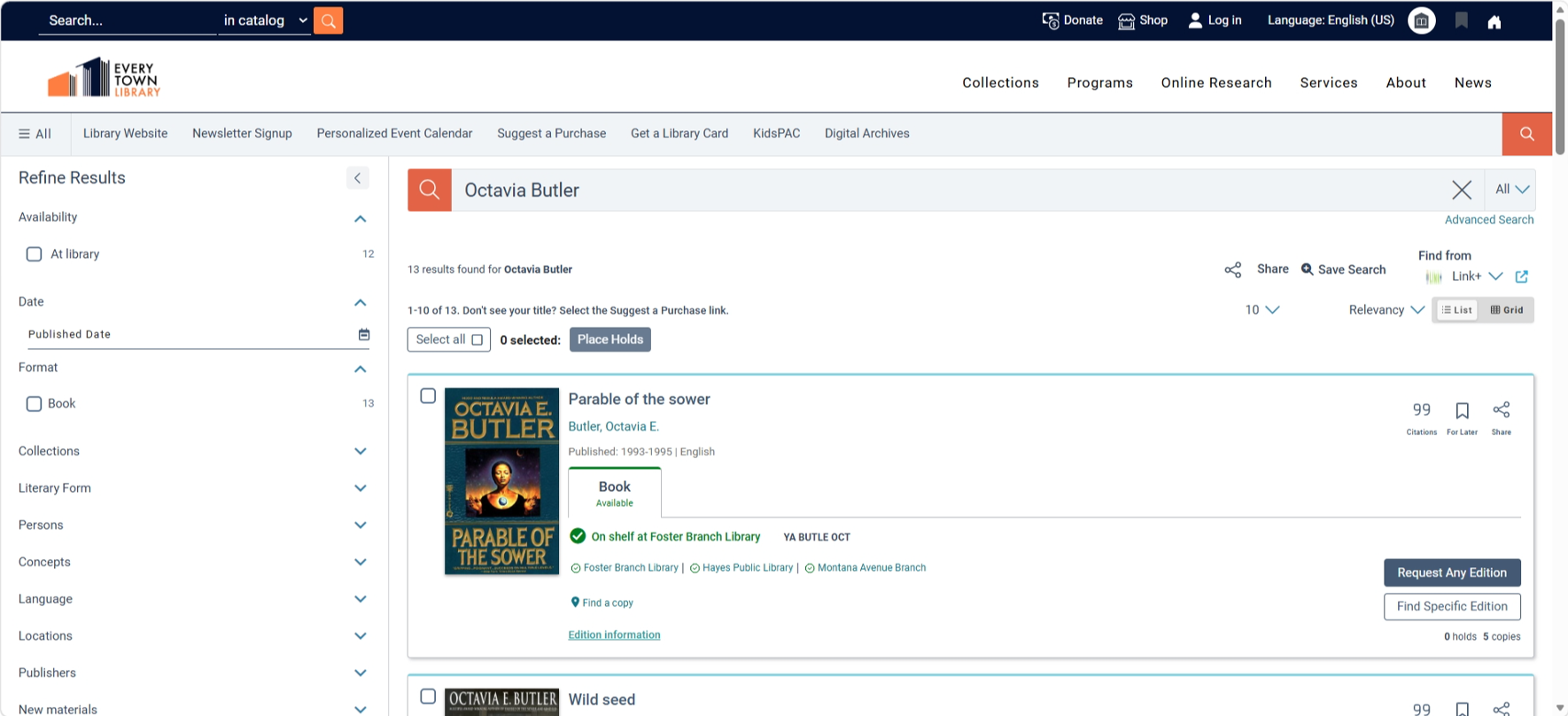Clear the Octavia Butler search with X
Viewport: 1568px width, 716px height.
point(1462,190)
